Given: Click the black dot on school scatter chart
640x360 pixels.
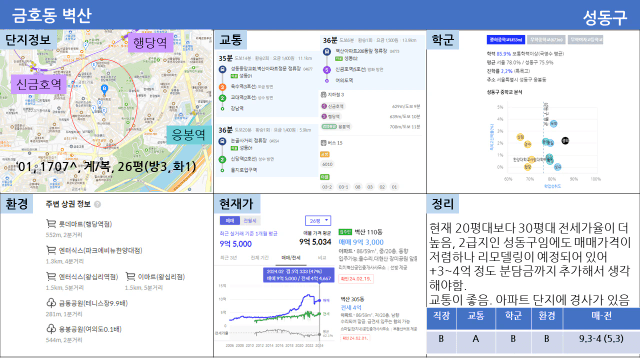Looking at the screenshot, I should (x=565, y=141).
